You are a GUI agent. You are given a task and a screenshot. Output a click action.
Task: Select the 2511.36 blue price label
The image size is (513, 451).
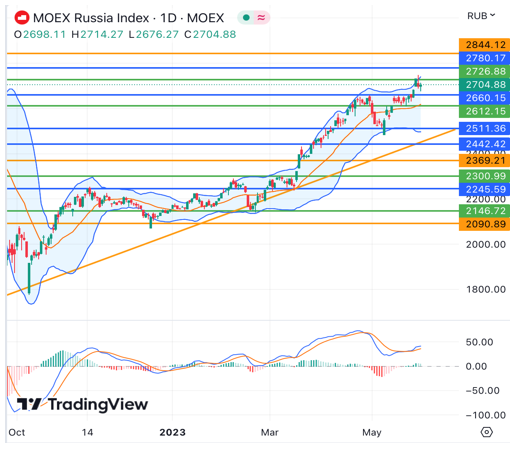click(484, 128)
